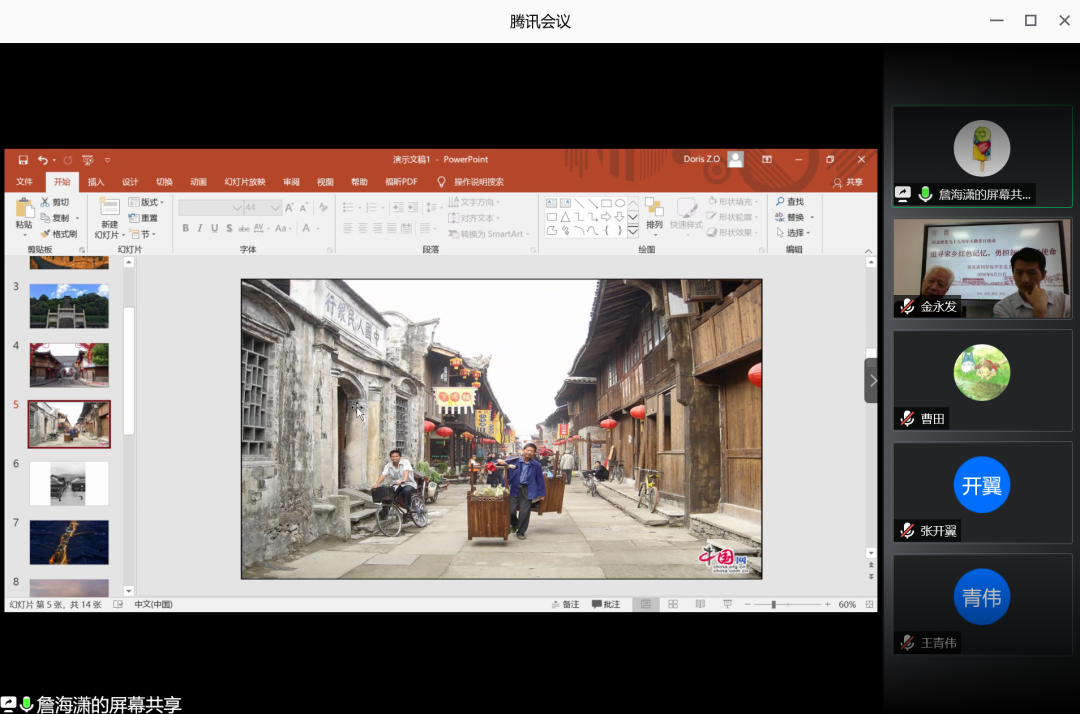Toggle the Notes (备注) pane

click(565, 605)
